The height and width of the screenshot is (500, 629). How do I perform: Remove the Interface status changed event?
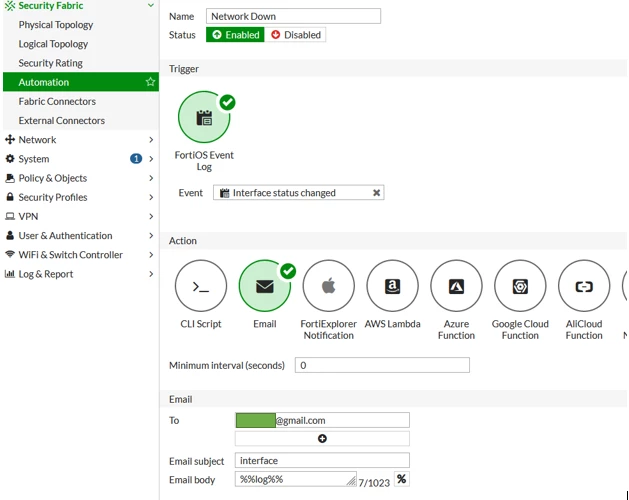(x=376, y=193)
